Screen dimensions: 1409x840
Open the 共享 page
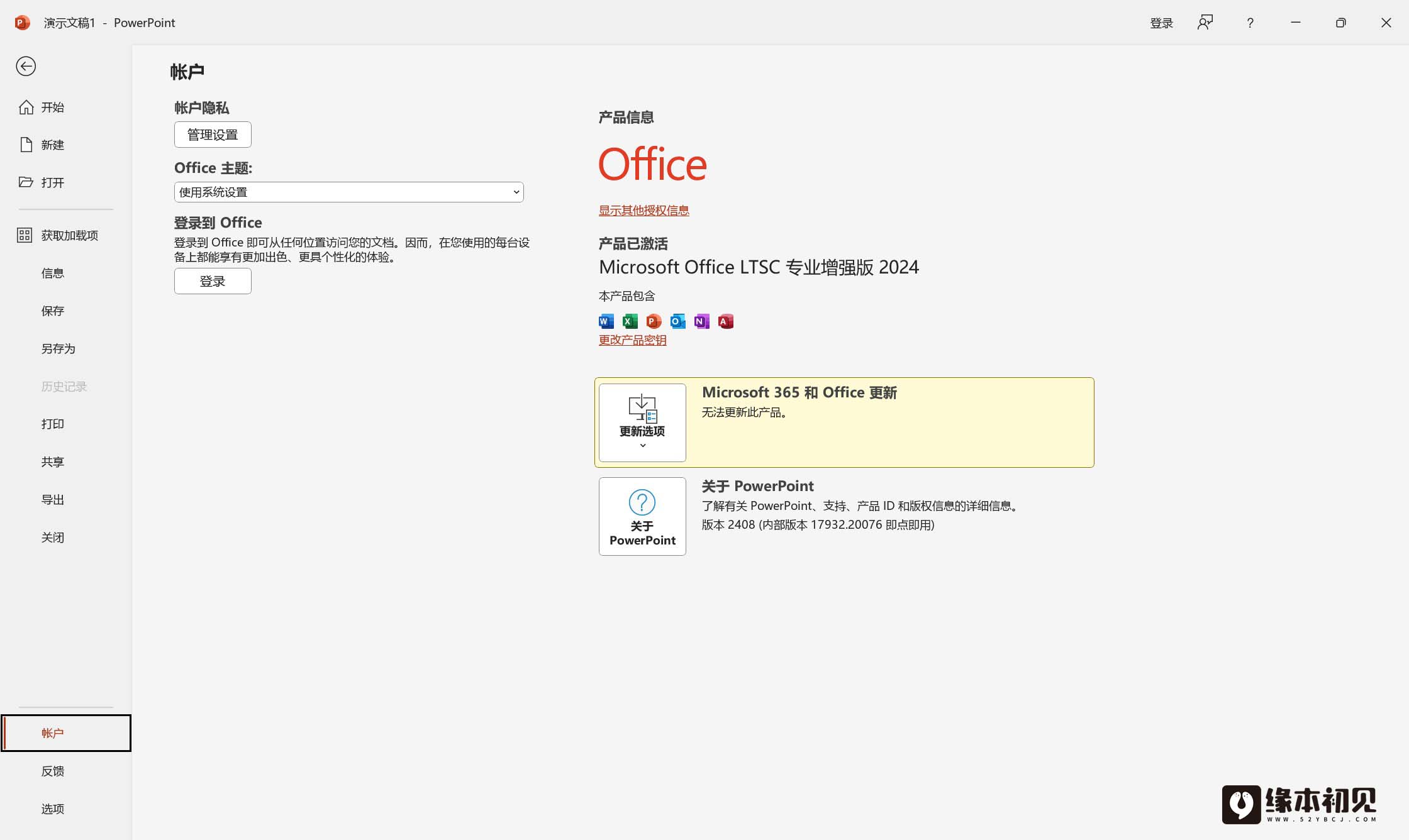tap(65, 461)
